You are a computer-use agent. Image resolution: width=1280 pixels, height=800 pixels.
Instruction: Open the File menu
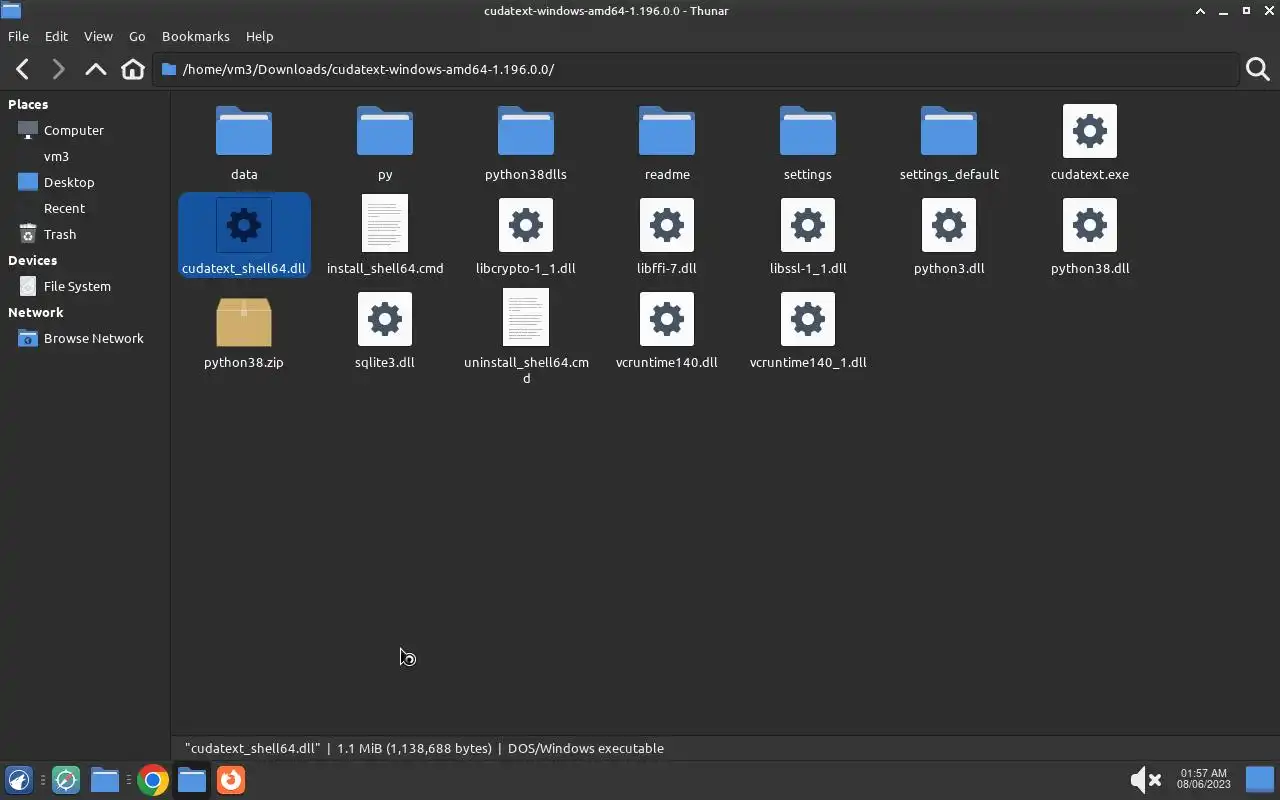point(18,36)
